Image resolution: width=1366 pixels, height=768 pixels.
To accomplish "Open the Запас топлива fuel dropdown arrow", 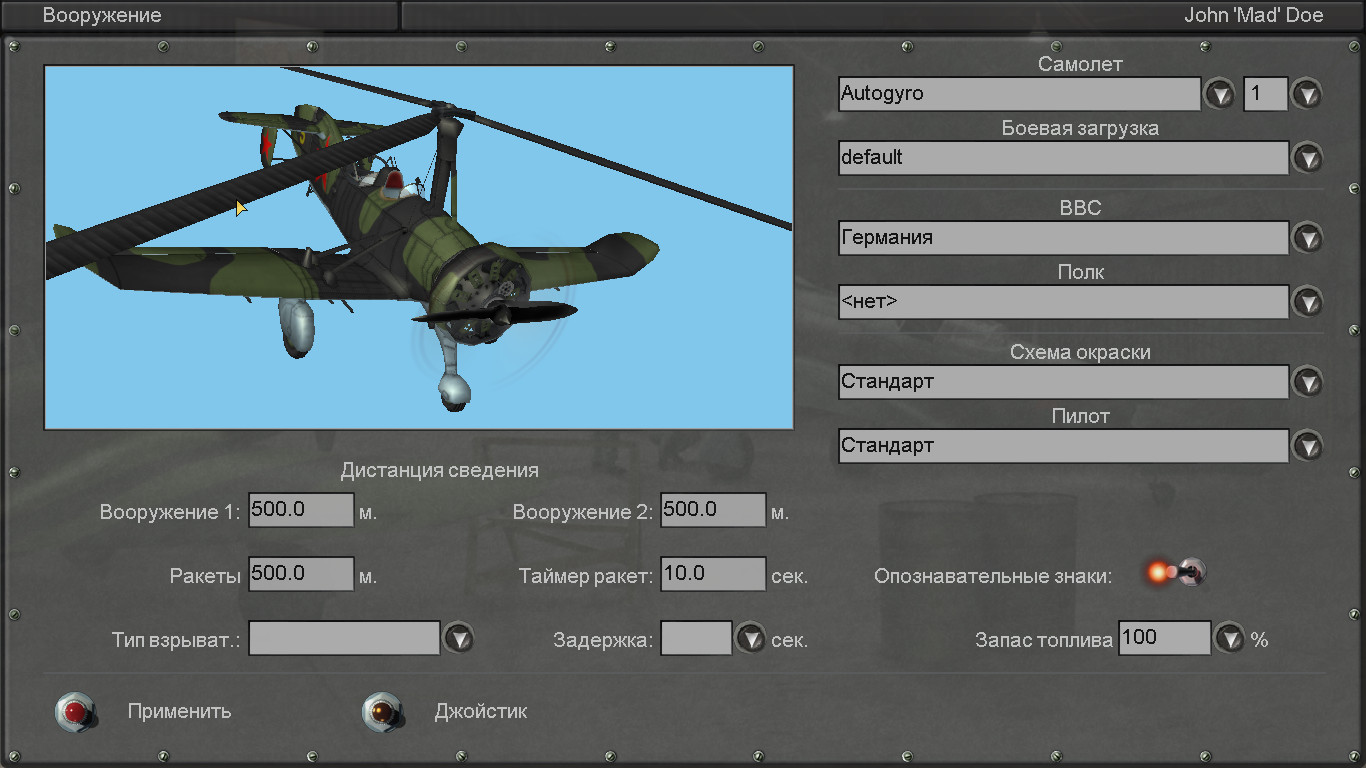I will (x=1229, y=638).
